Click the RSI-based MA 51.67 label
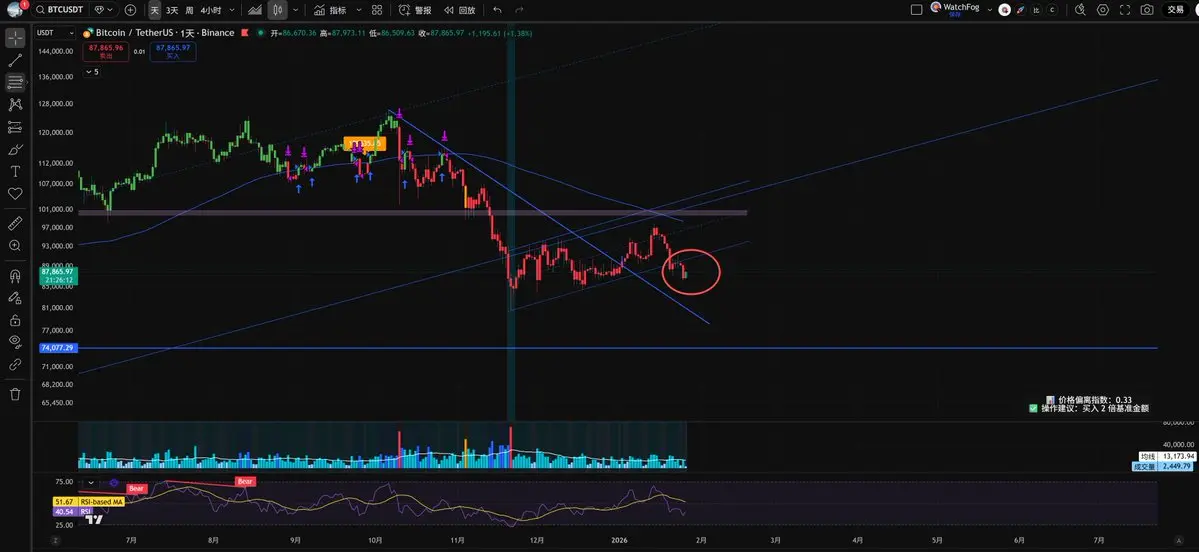The width and height of the screenshot is (1199, 552). 89,502
